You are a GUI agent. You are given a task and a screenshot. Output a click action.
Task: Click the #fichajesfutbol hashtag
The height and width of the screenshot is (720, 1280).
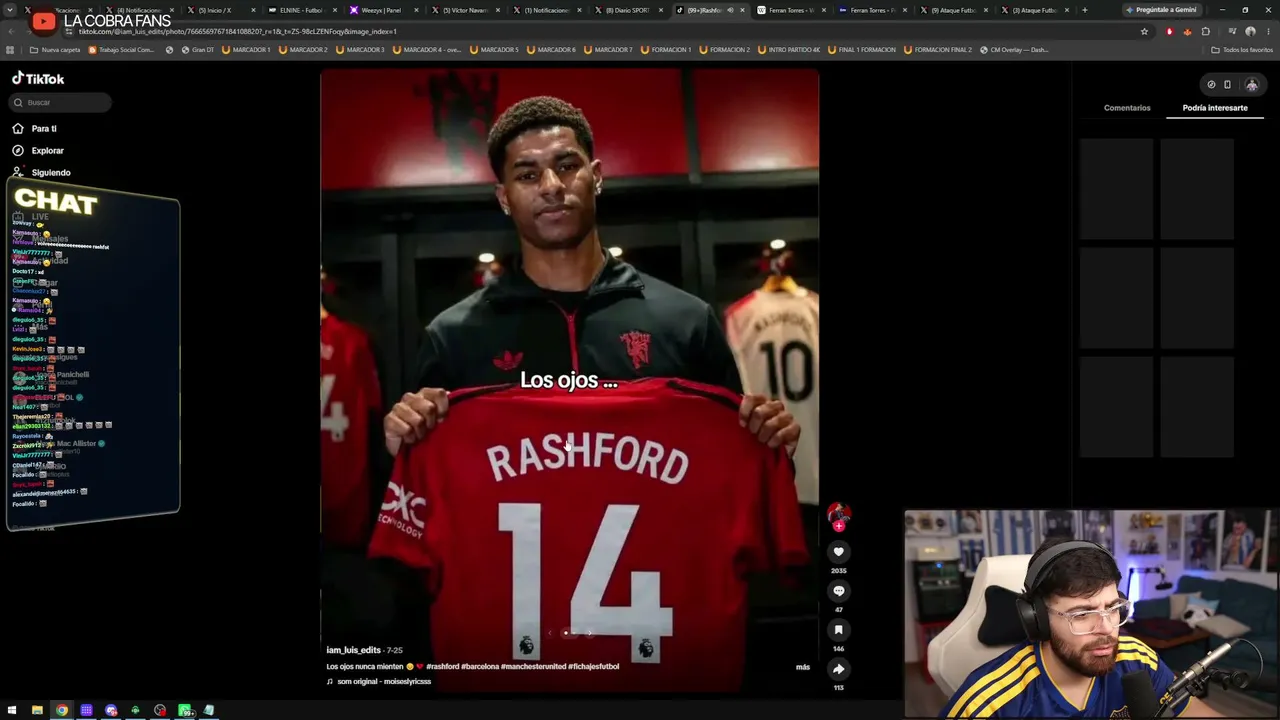(x=594, y=667)
